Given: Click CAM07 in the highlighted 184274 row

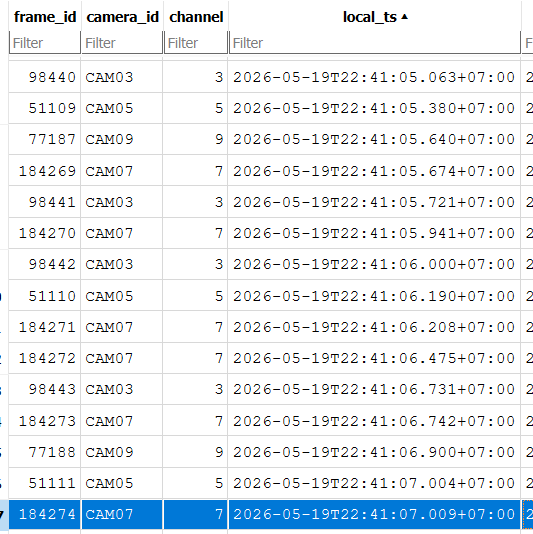Looking at the screenshot, I should coord(109,515).
